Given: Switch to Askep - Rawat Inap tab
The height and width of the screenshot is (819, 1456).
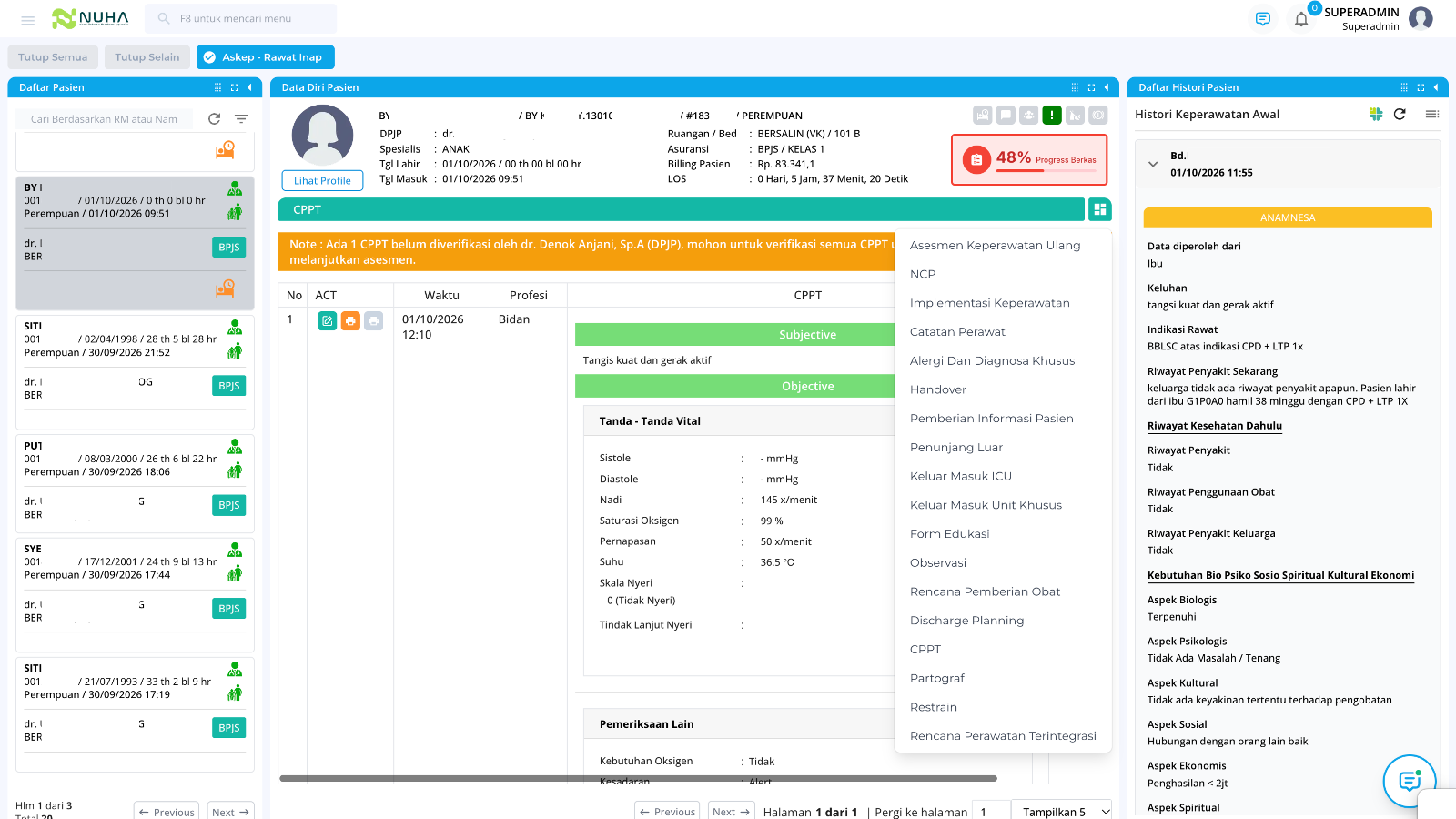Looking at the screenshot, I should point(266,57).
